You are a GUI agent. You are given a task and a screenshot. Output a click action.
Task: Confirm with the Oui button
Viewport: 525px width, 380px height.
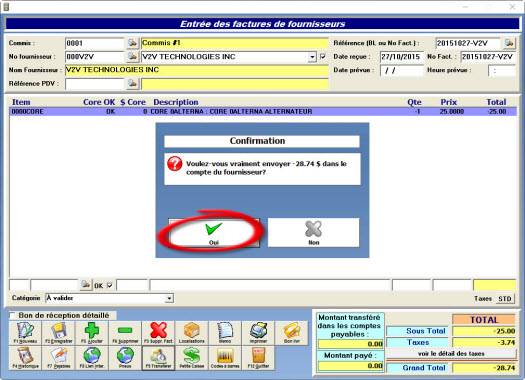pos(214,233)
